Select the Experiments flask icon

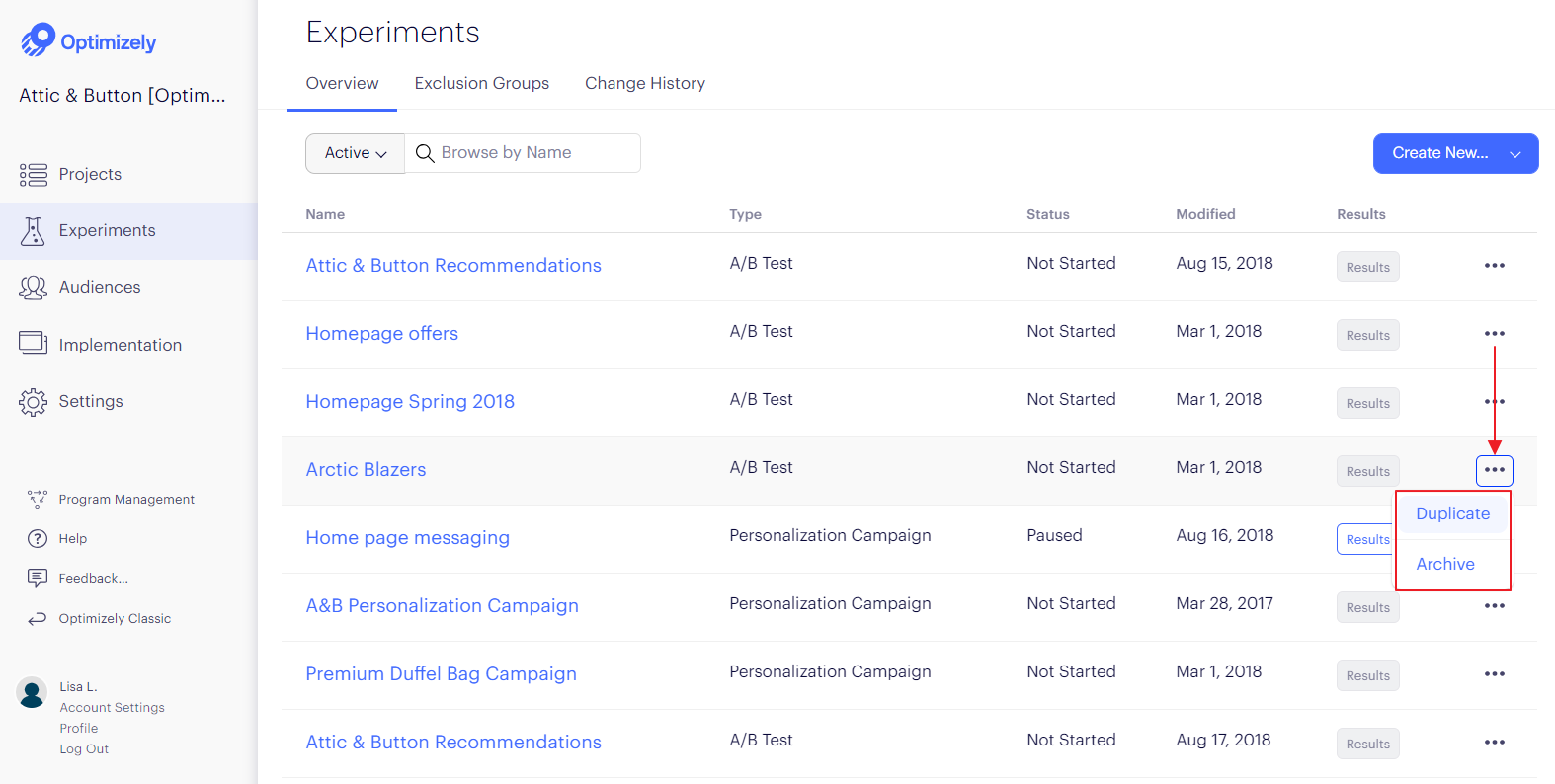pos(33,231)
